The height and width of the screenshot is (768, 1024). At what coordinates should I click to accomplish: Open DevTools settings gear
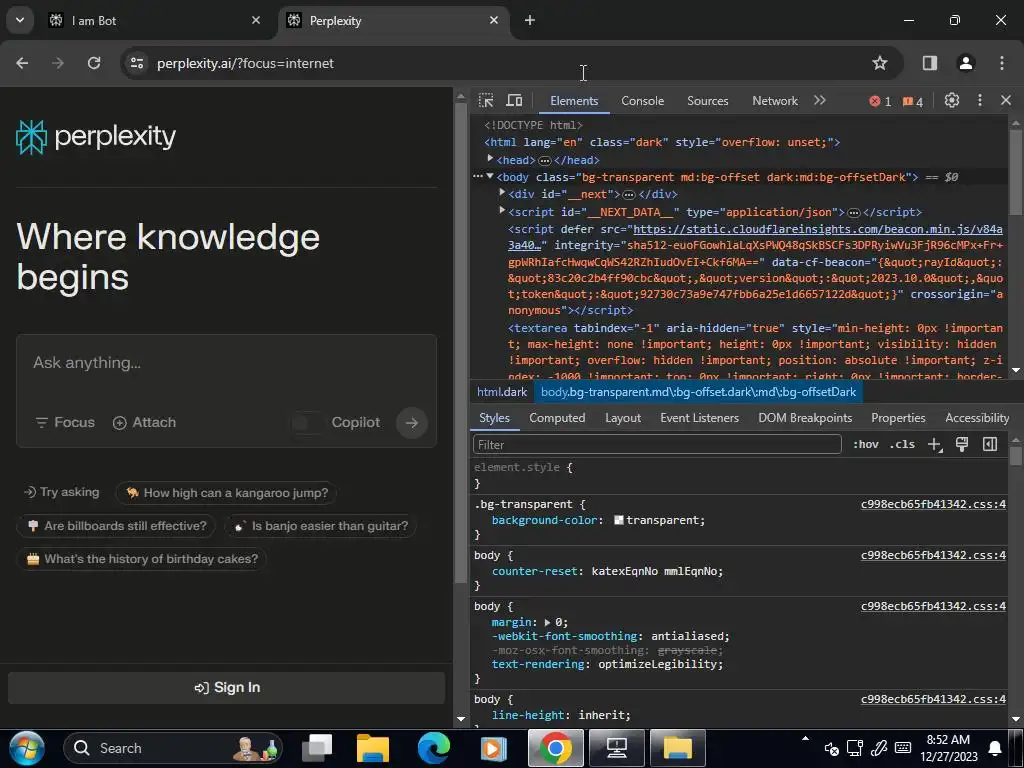(952, 101)
